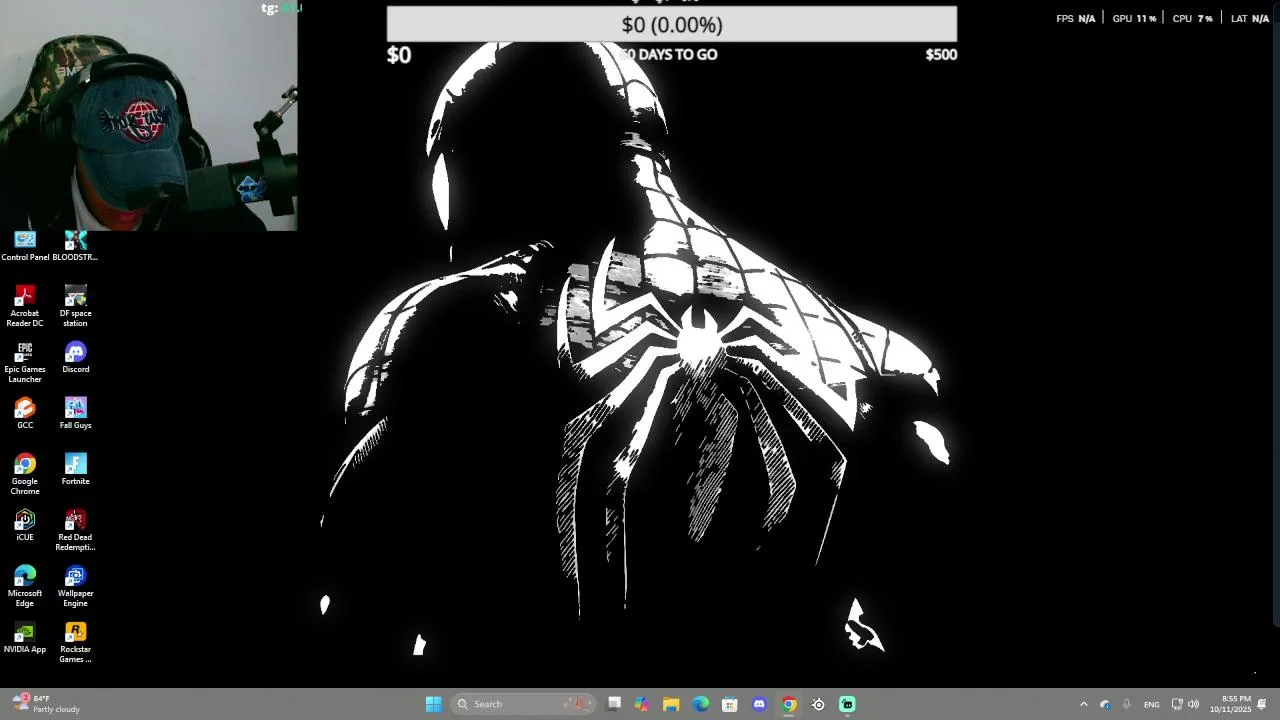Open the iCUE desktop shortcut
1280x720 pixels.
point(25,526)
